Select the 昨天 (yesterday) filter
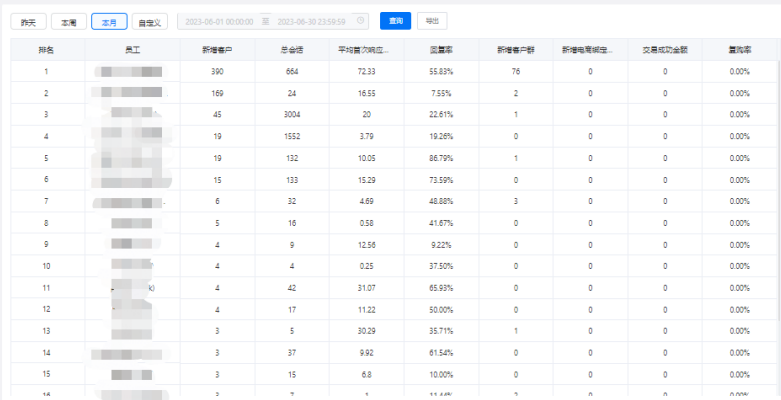The image size is (781, 400). coord(28,21)
